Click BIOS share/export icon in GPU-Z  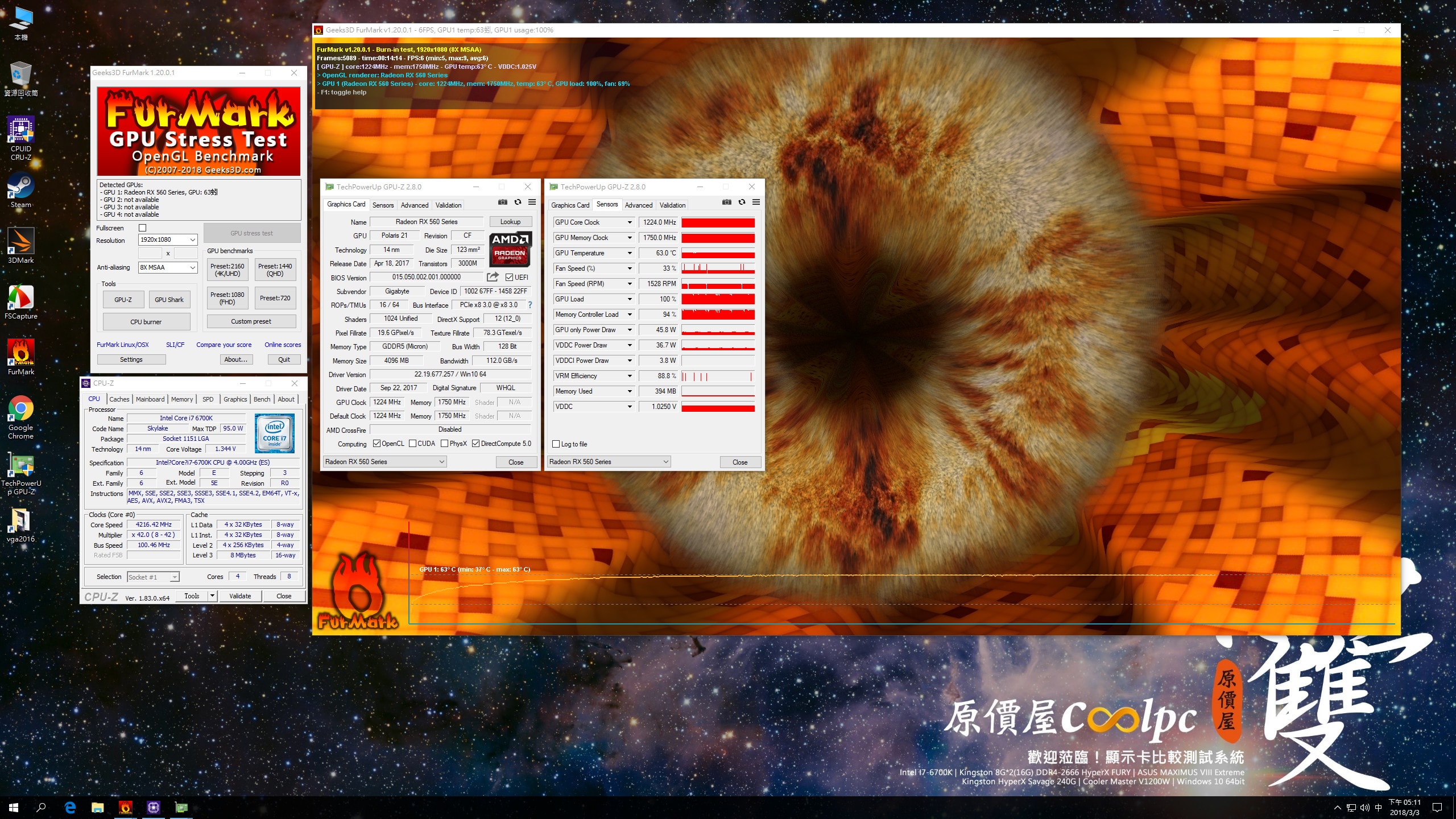pyautogui.click(x=493, y=277)
